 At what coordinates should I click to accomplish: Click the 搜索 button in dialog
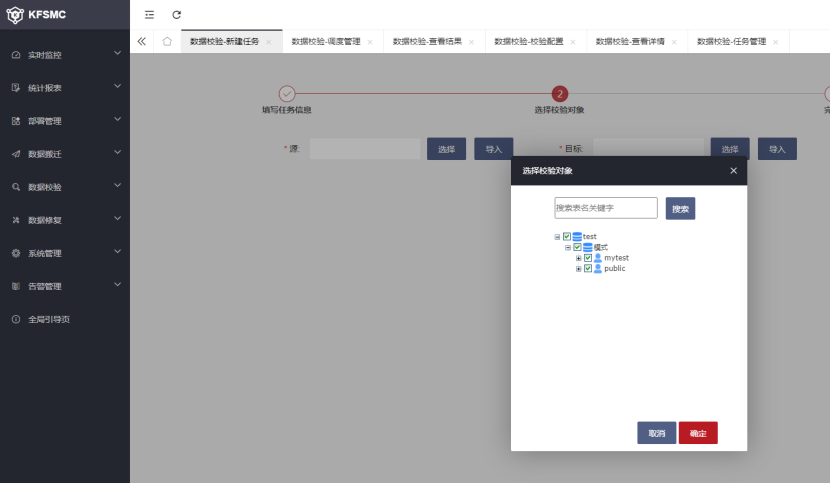(x=680, y=209)
